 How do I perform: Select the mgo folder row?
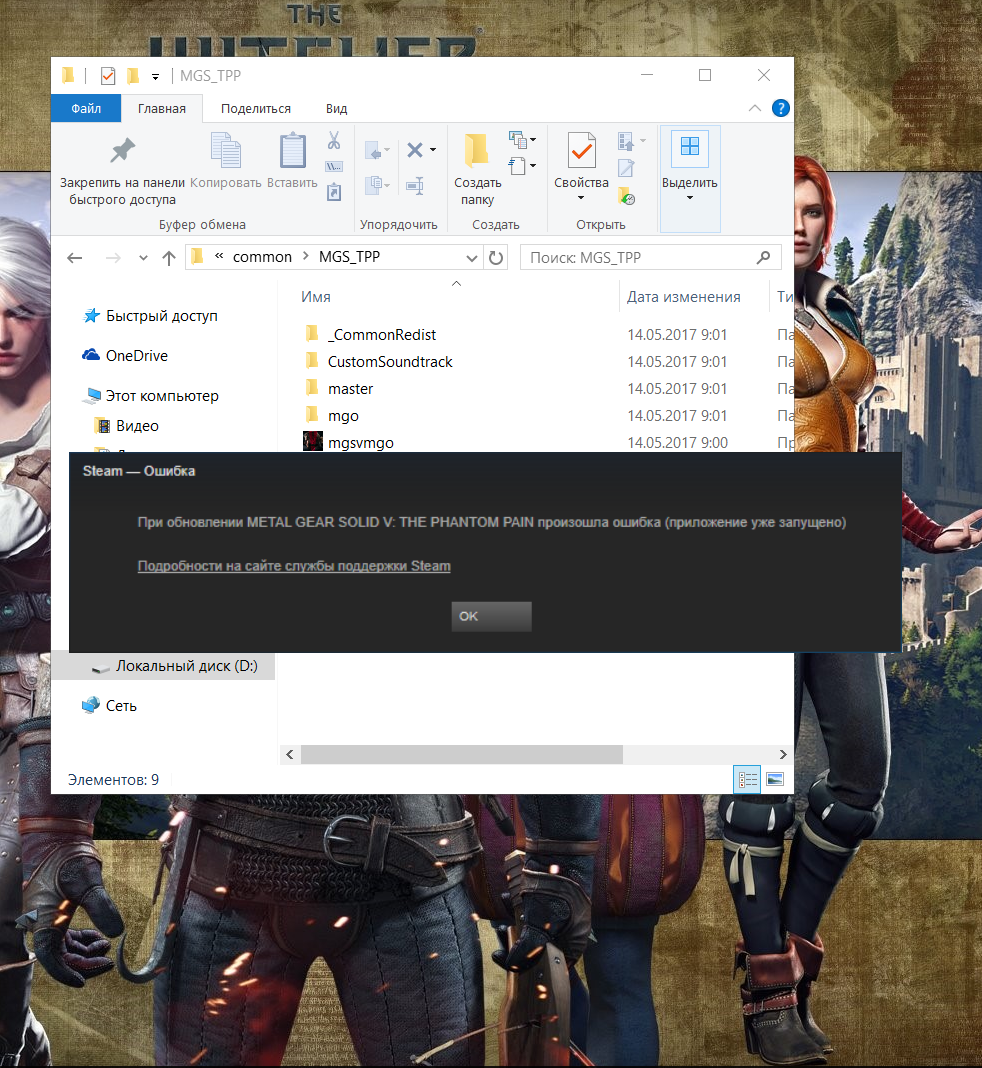click(x=343, y=415)
